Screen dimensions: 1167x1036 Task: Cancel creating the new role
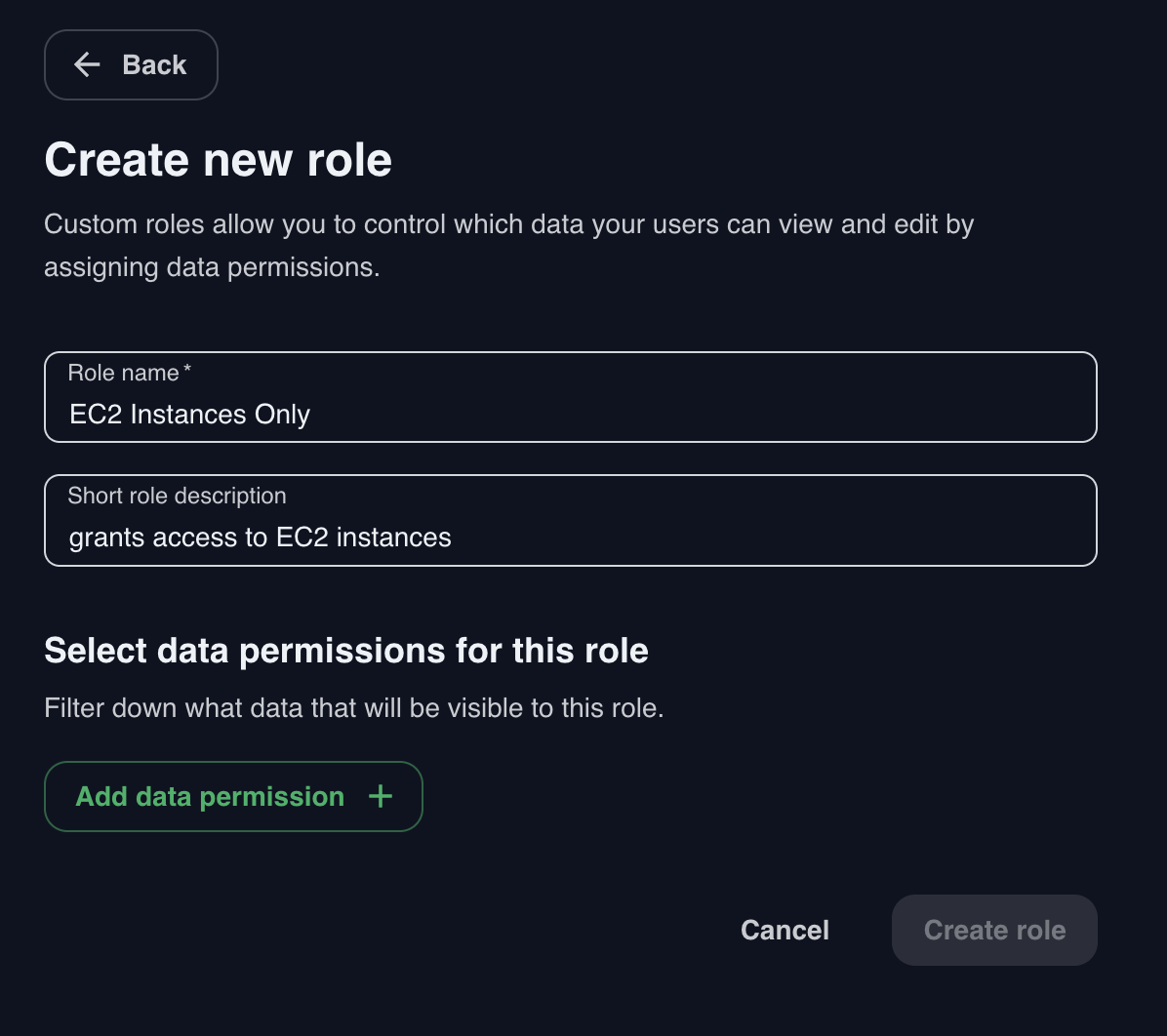(x=785, y=931)
